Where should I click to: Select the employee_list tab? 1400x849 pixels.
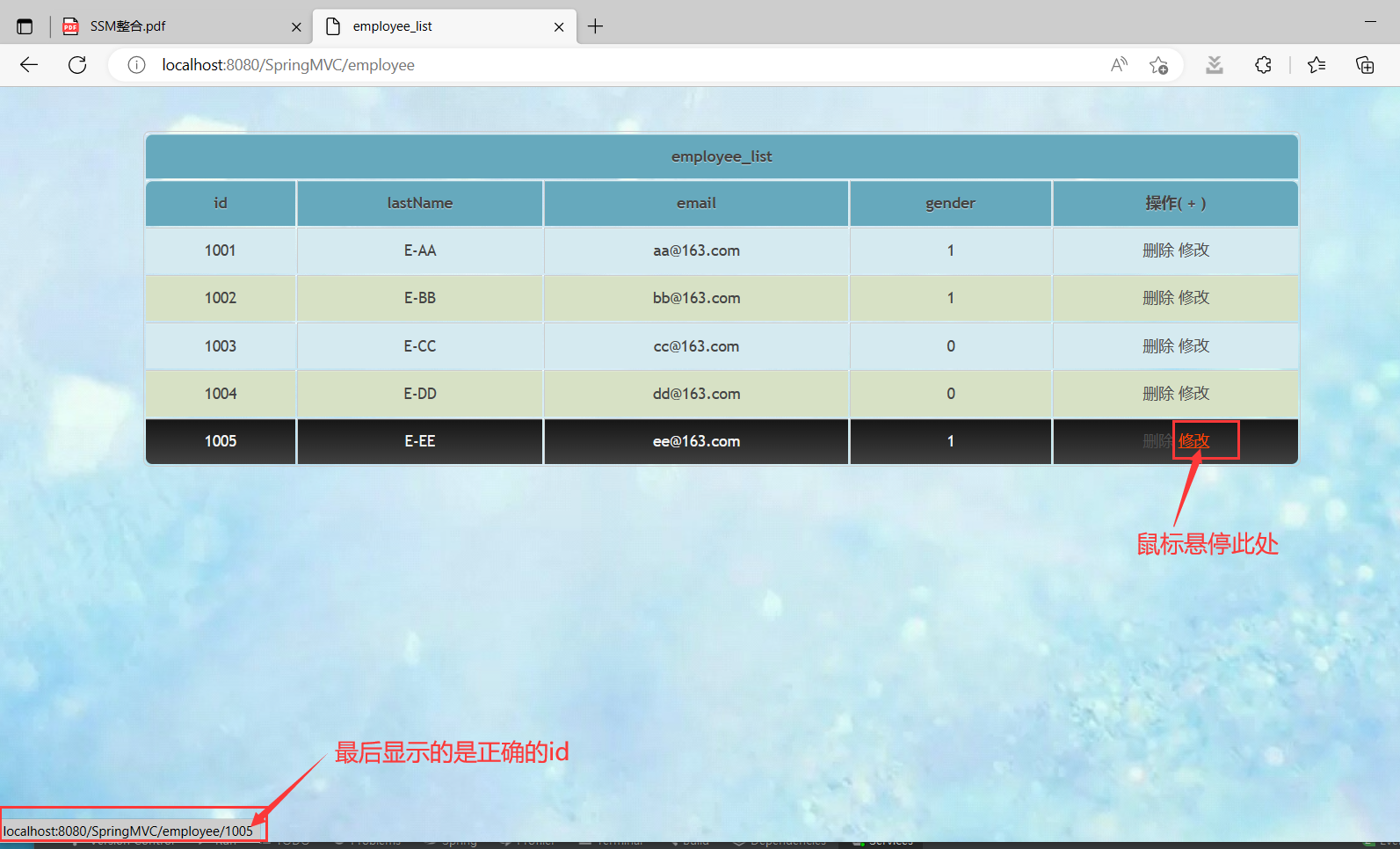point(445,26)
